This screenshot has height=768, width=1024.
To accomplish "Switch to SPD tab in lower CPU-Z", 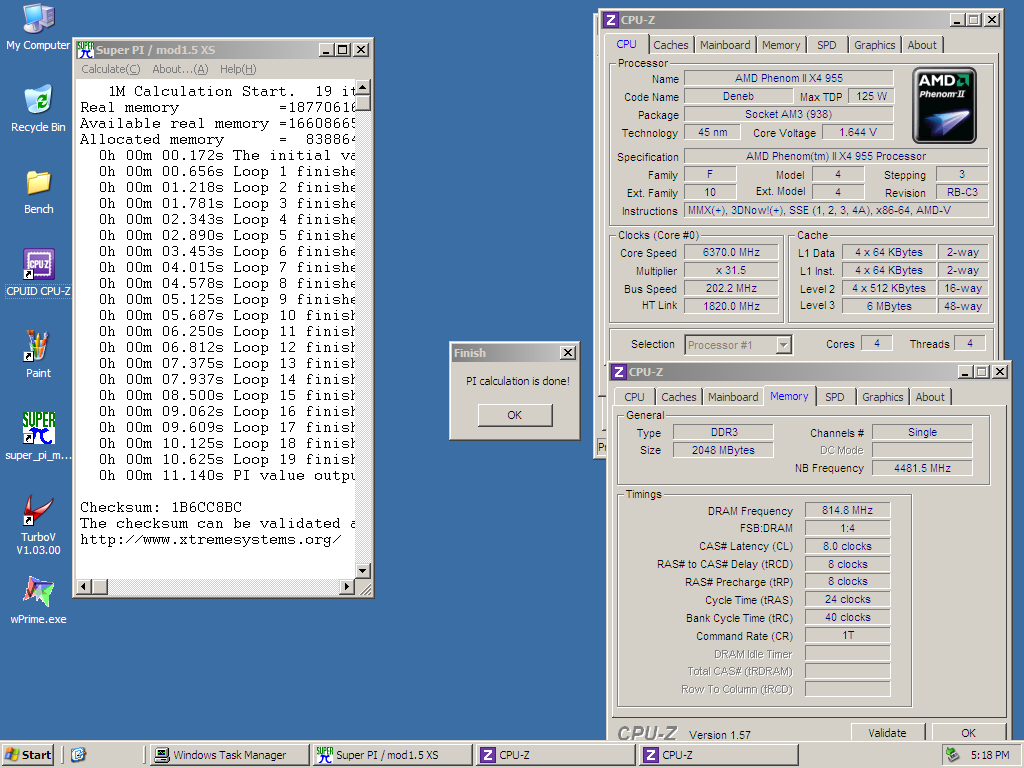I will point(835,397).
